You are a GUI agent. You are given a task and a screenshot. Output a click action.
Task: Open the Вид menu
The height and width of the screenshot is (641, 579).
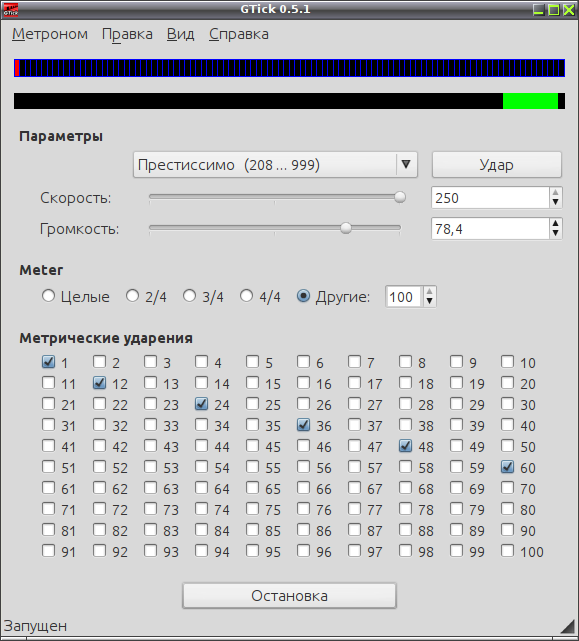(180, 34)
